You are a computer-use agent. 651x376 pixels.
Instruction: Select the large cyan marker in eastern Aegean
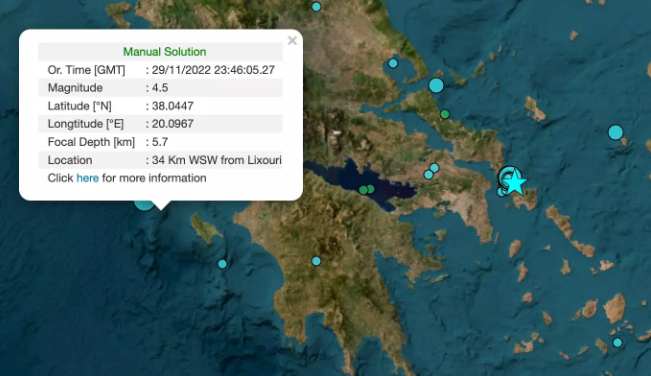click(615, 133)
